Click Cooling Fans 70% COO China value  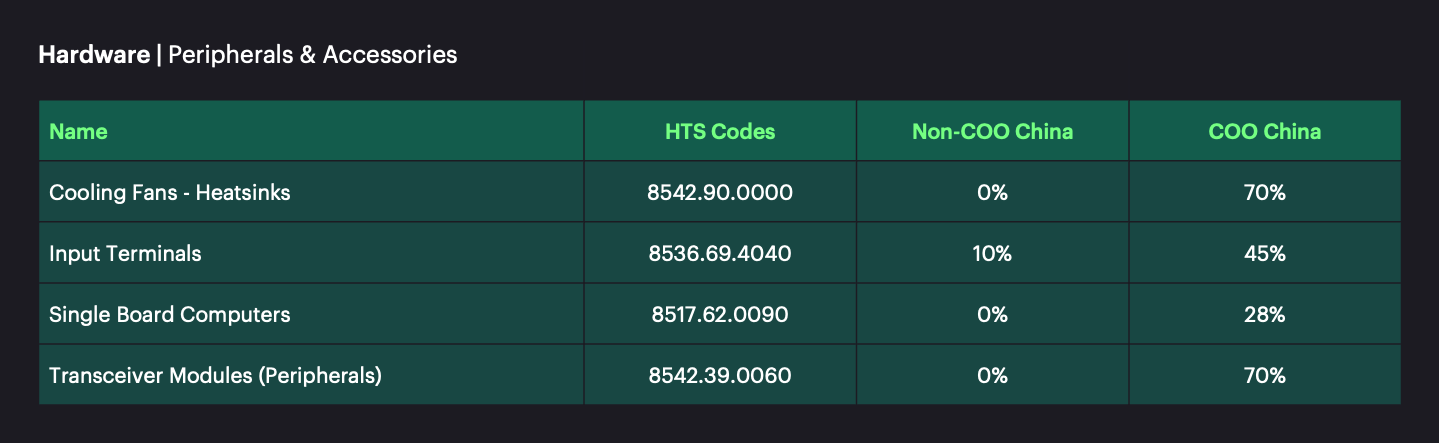tap(1265, 193)
